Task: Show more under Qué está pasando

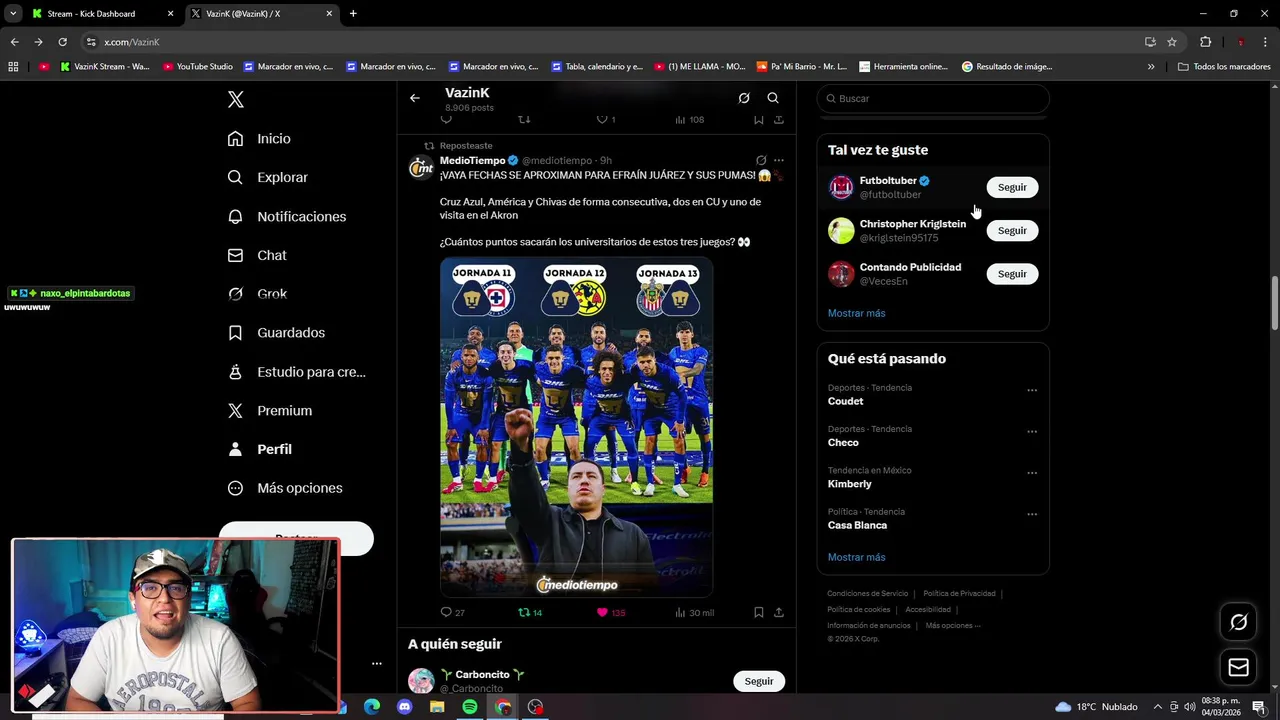Action: [856, 557]
